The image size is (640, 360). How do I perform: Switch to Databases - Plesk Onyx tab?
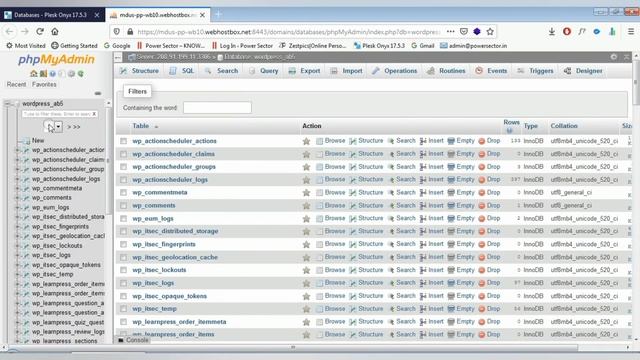tap(52, 15)
